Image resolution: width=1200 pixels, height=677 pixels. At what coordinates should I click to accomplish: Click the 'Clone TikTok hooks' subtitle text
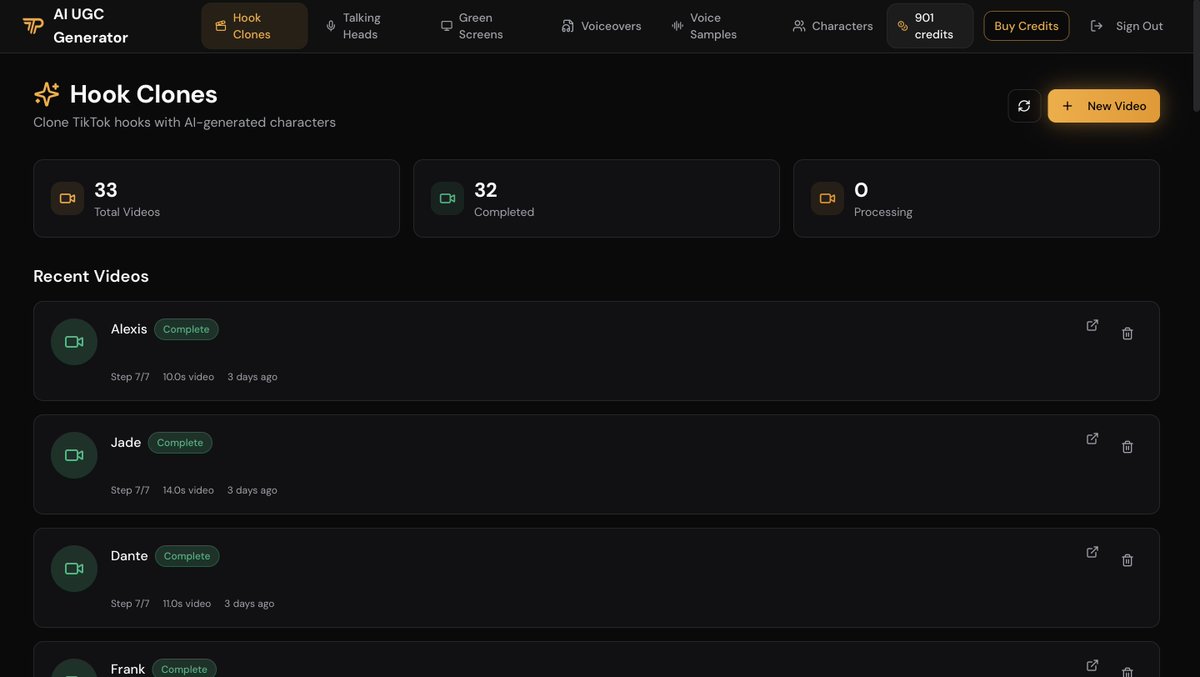(184, 122)
